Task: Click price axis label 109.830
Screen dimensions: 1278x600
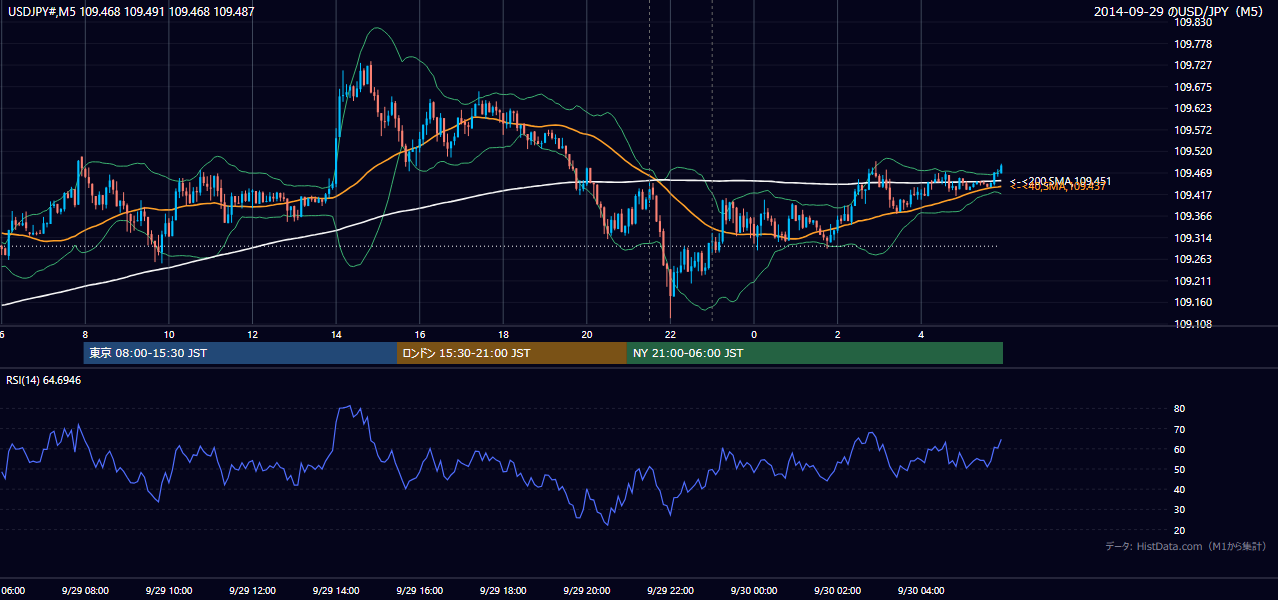Action: pyautogui.click(x=1194, y=22)
